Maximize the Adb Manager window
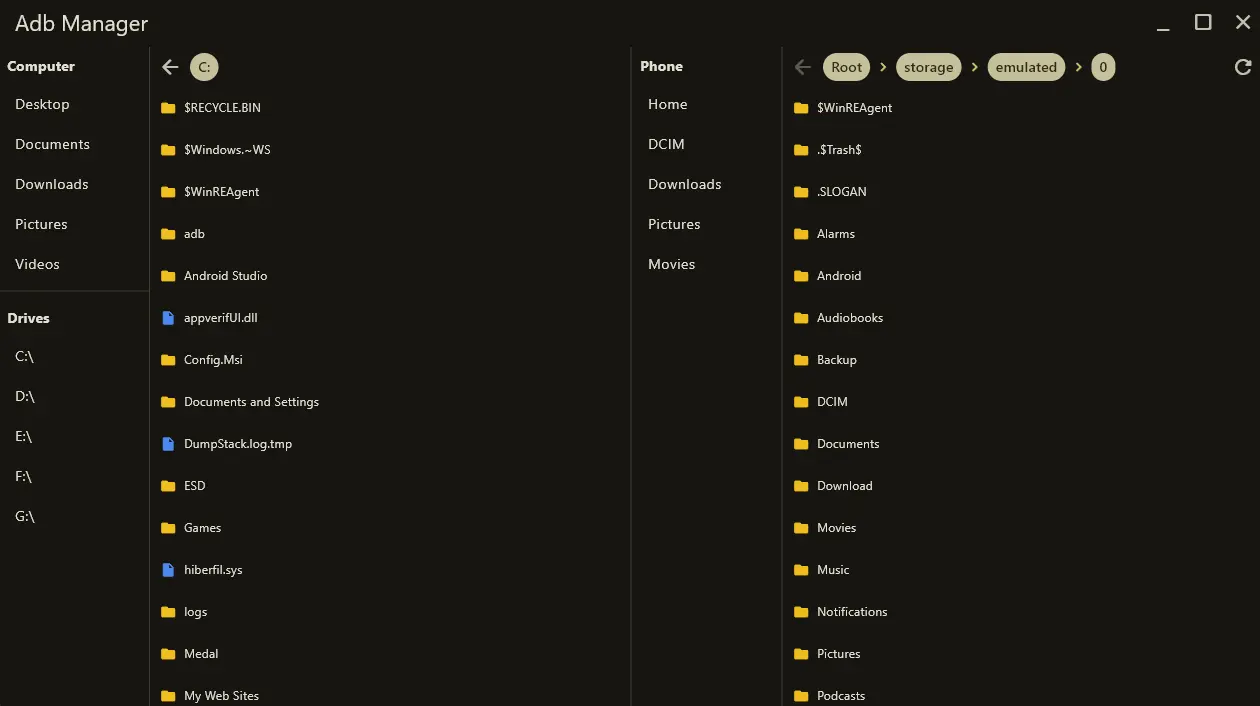This screenshot has height=706, width=1260. (x=1203, y=22)
